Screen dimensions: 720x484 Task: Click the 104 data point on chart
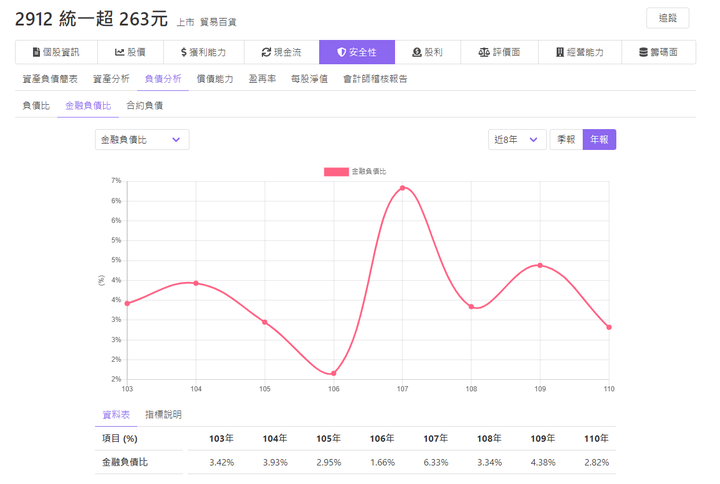196,283
